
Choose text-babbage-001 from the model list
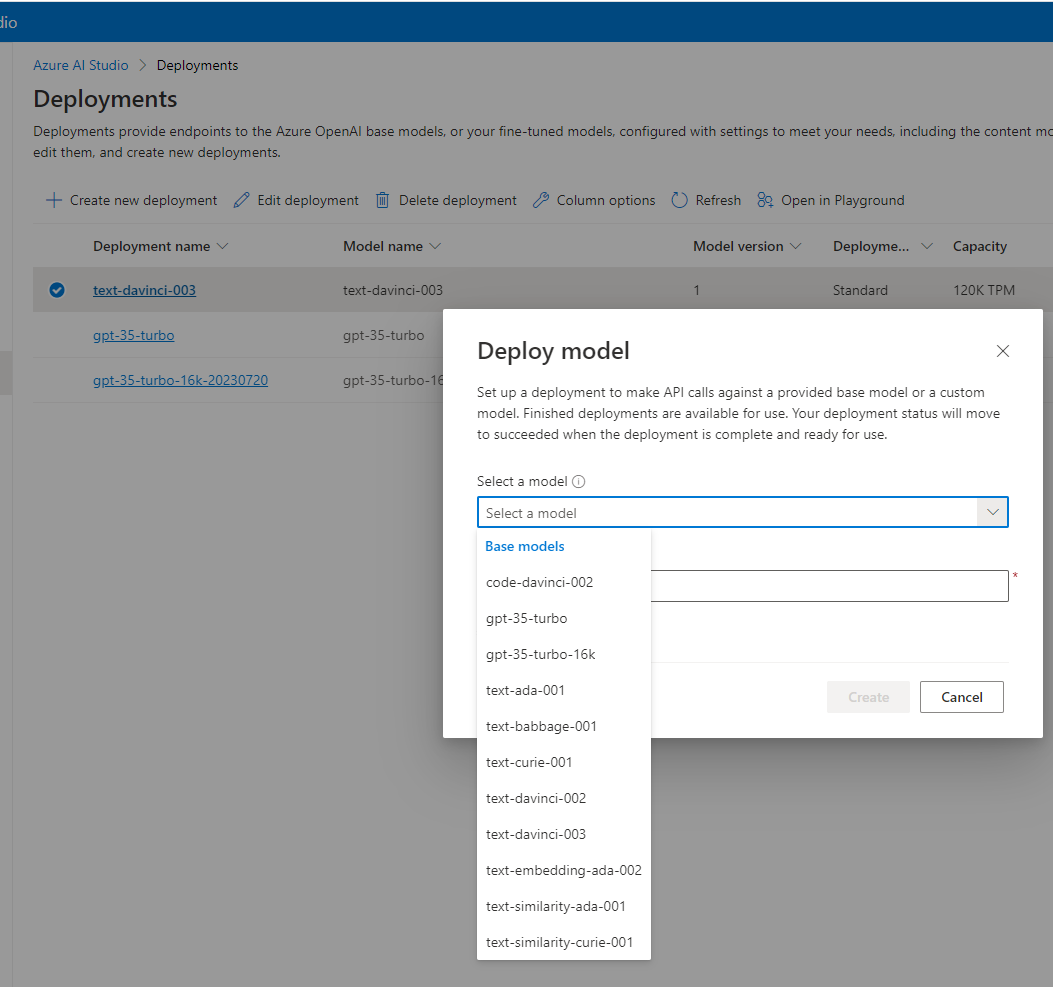(563, 726)
